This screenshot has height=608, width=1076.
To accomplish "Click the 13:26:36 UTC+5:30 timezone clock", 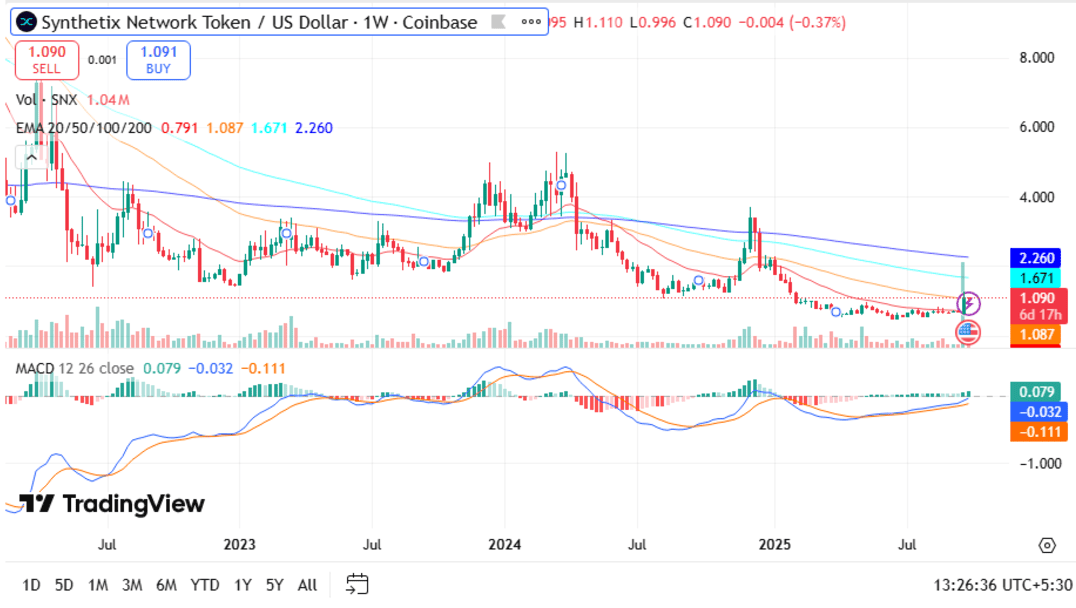I will point(1002,585).
